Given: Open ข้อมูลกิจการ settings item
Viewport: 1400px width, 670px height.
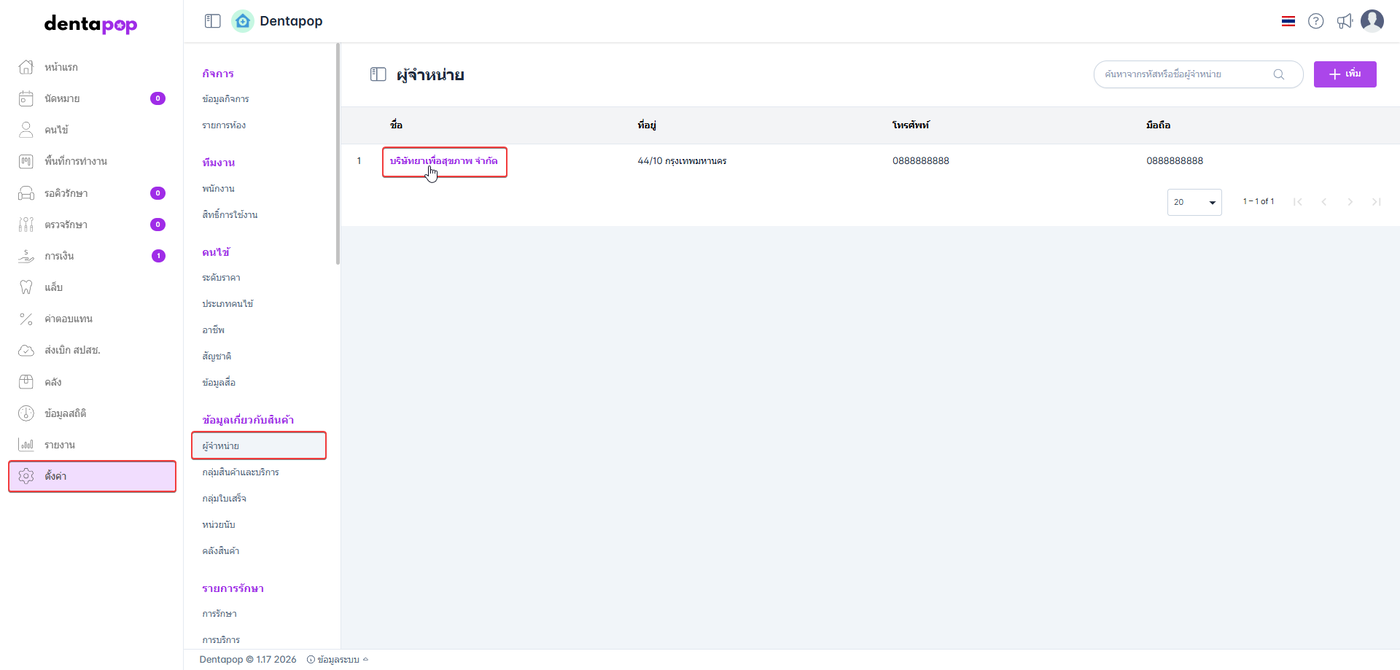Looking at the screenshot, I should [x=225, y=99].
